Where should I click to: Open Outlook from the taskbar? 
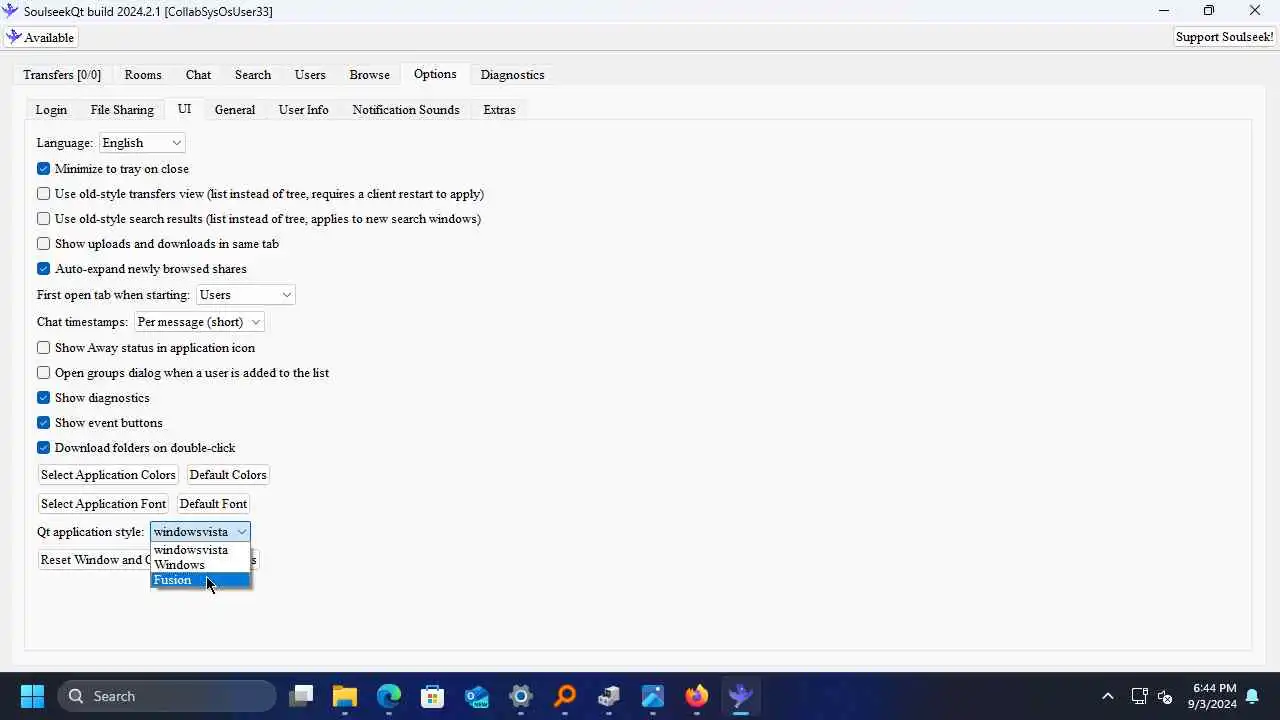pos(477,696)
